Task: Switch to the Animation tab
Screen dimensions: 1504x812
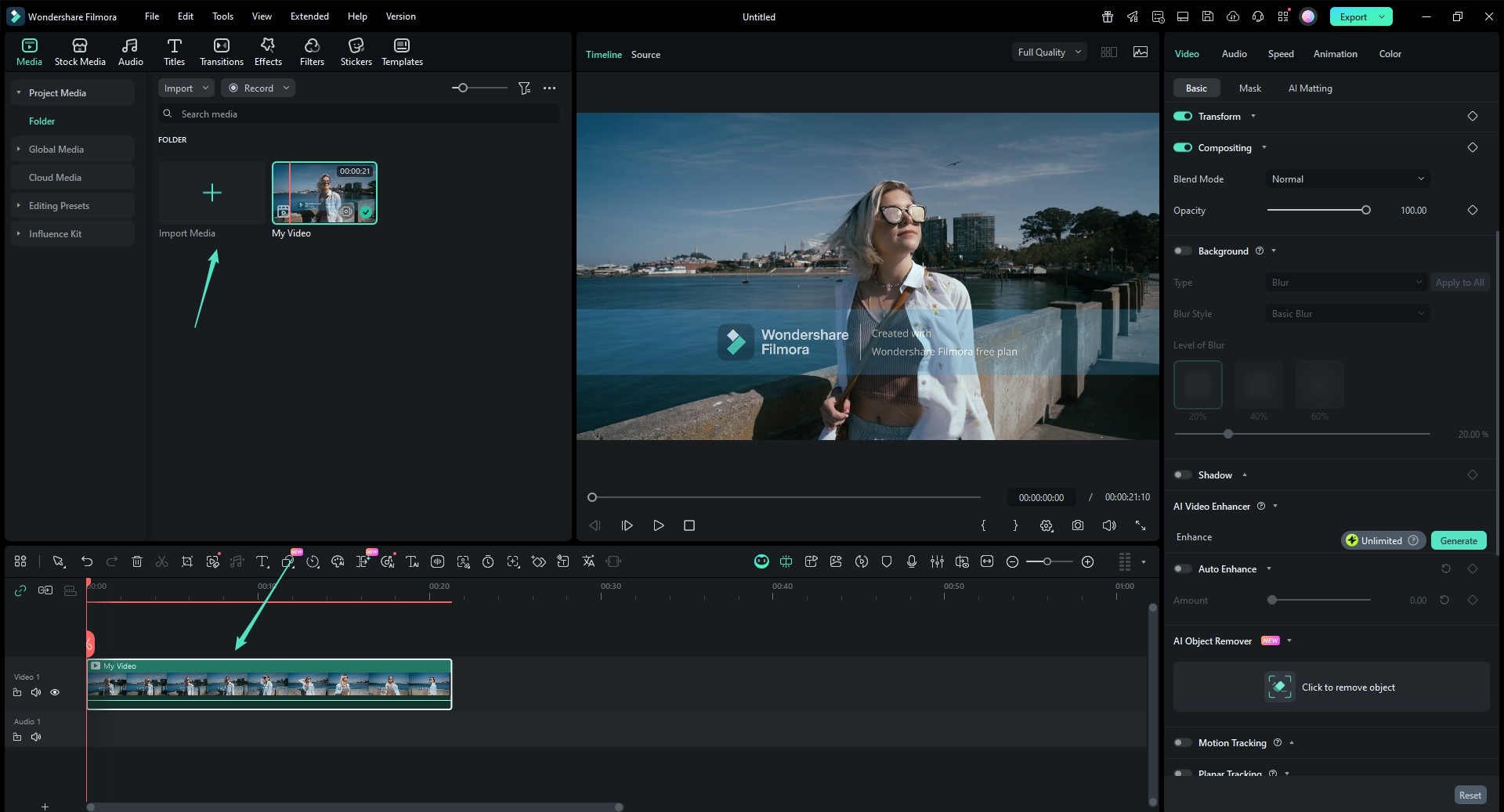Action: click(1335, 54)
